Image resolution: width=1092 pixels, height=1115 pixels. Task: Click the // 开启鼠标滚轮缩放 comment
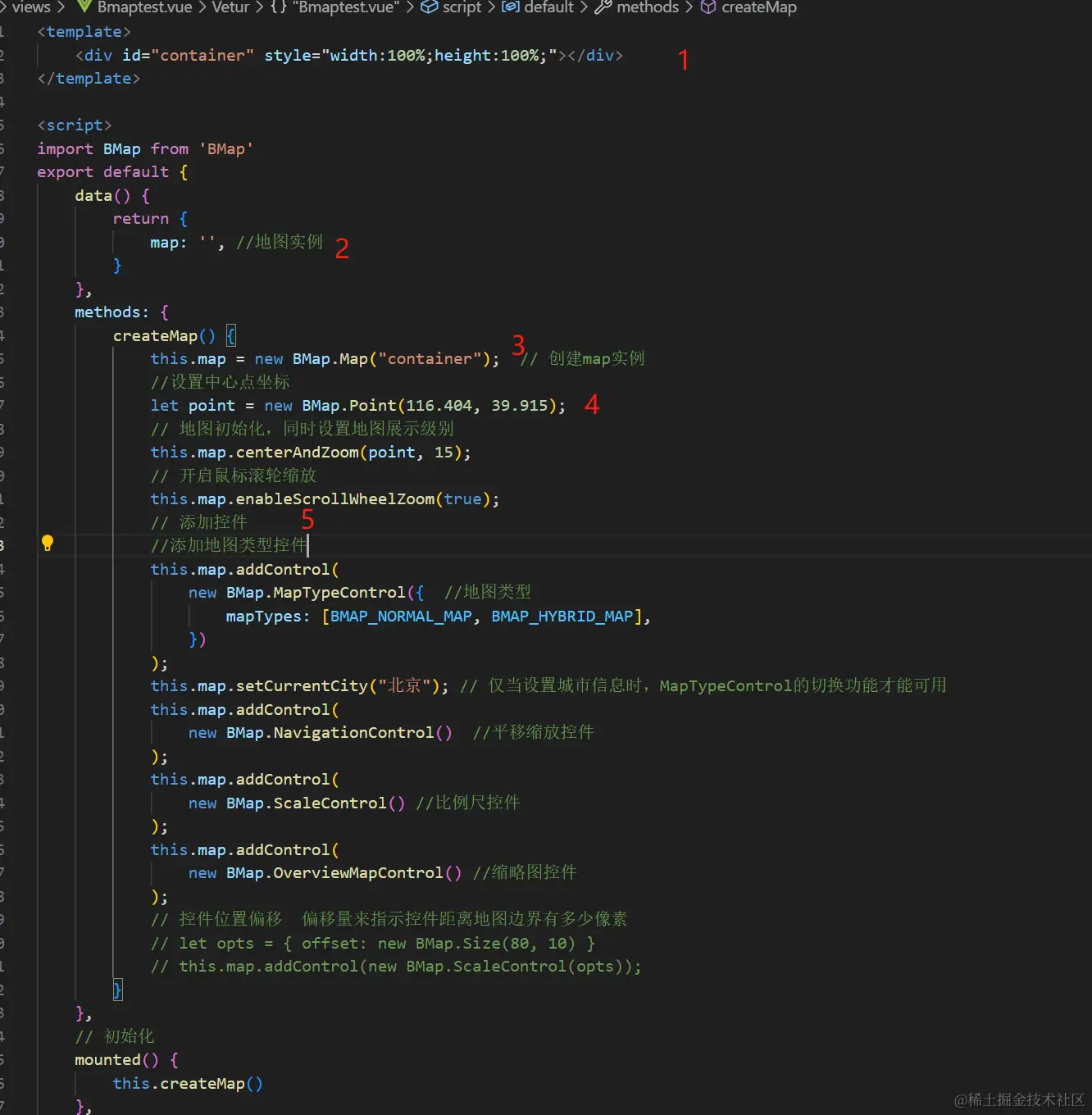pos(234,476)
